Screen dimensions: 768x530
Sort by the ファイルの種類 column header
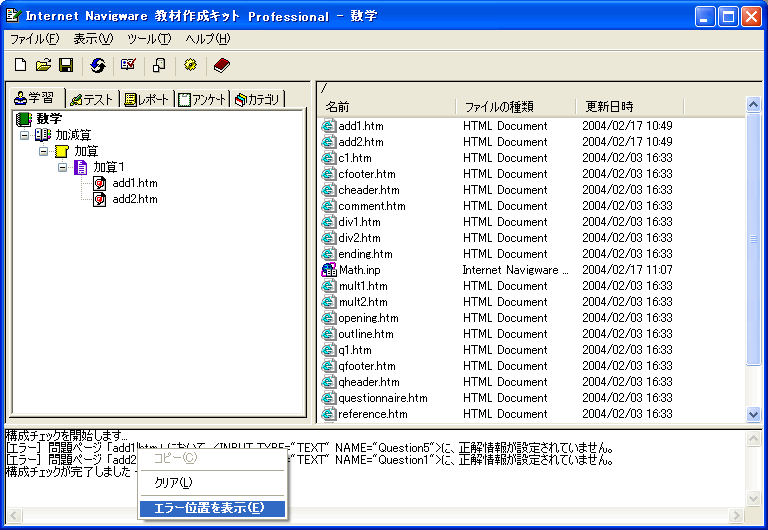point(516,106)
